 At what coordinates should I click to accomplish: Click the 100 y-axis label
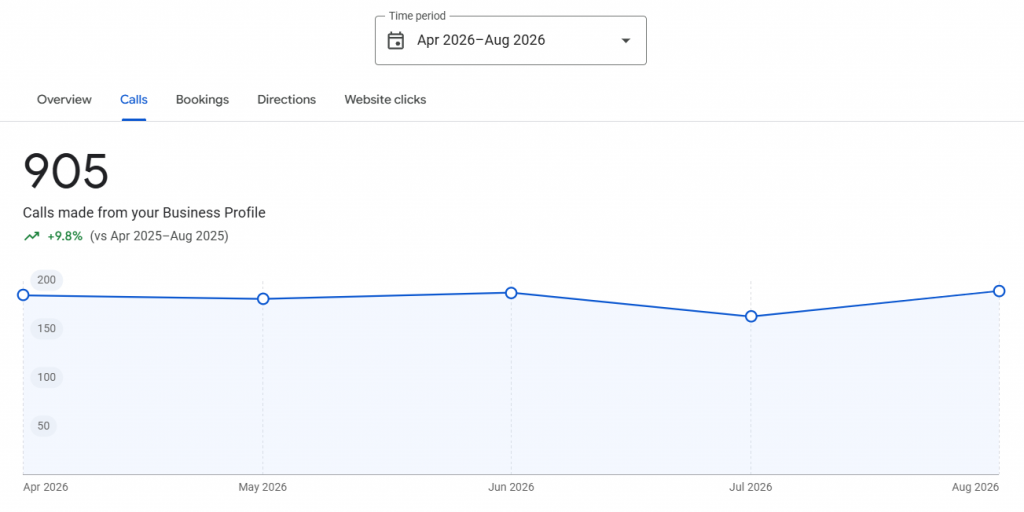(x=46, y=377)
